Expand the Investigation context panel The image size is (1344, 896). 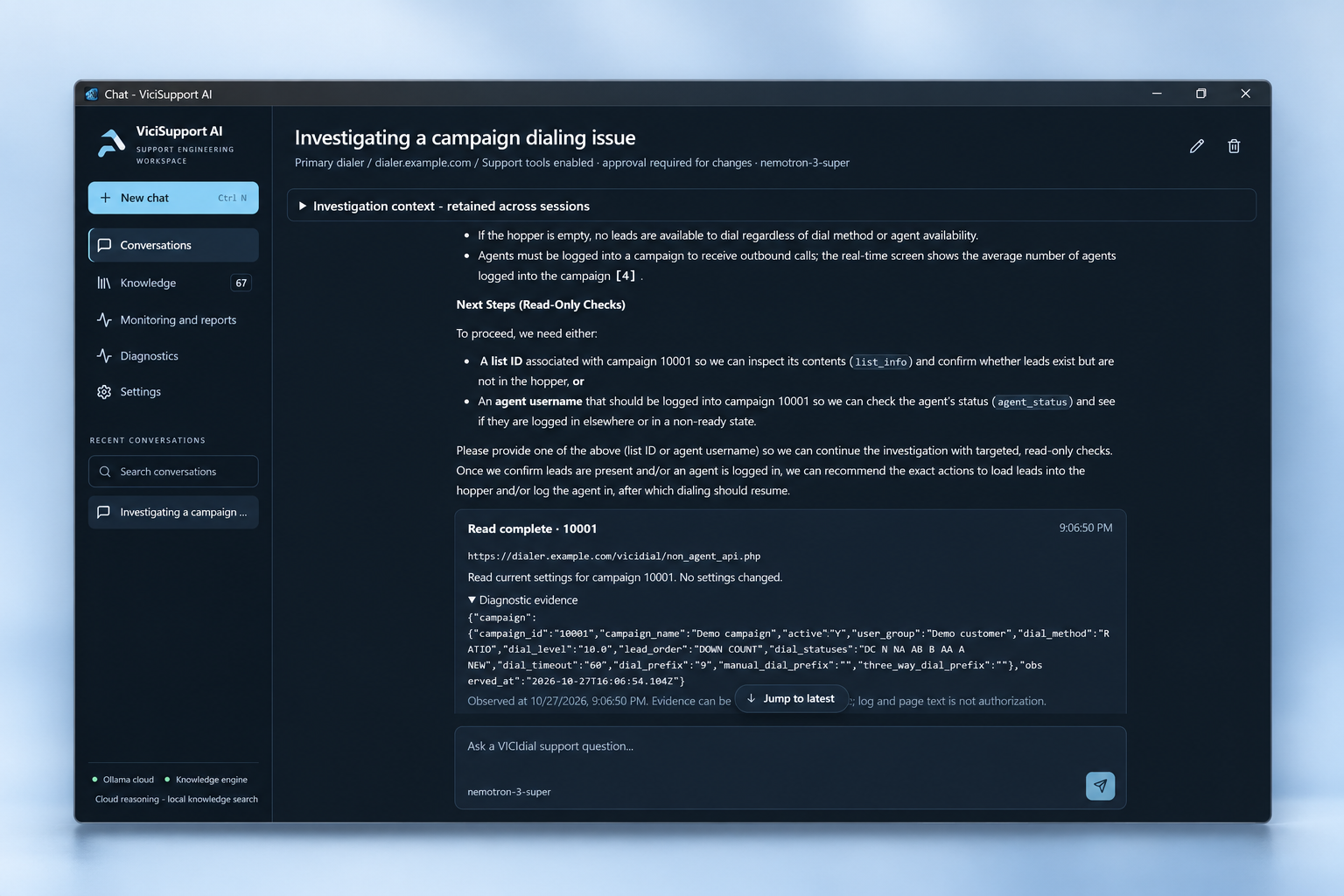771,206
